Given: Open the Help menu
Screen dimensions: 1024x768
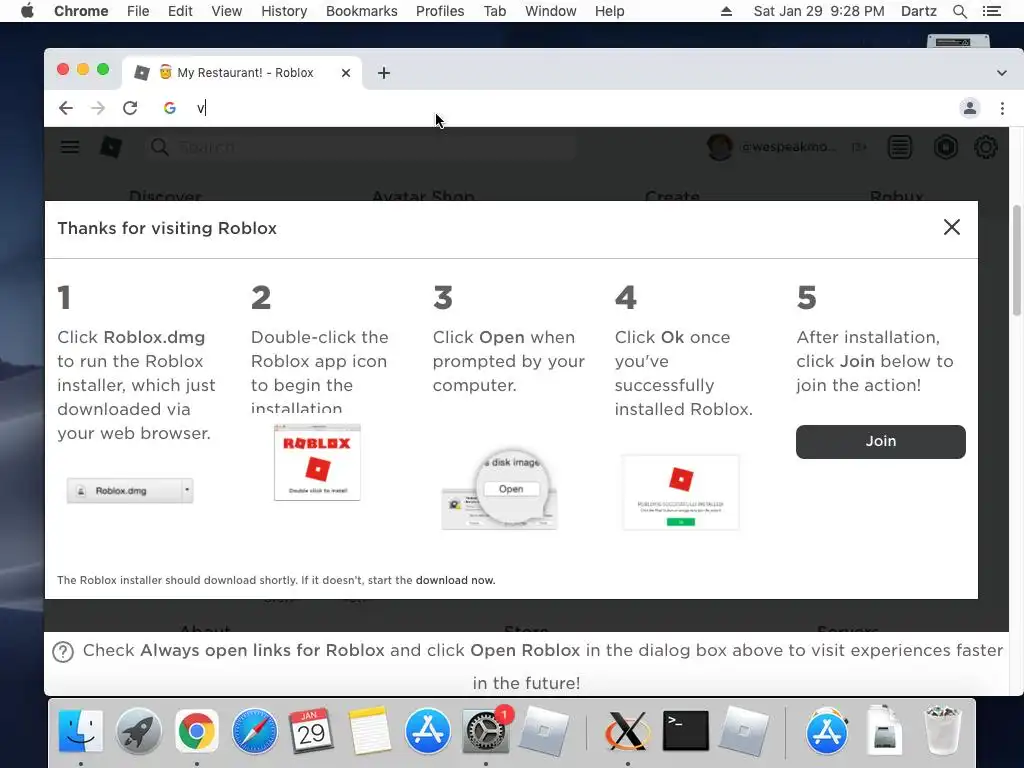Looking at the screenshot, I should pos(609,11).
